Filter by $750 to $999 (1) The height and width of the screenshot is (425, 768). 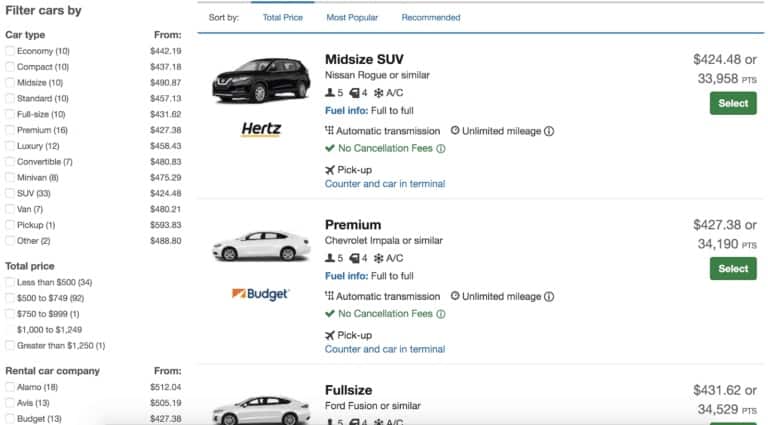10,314
